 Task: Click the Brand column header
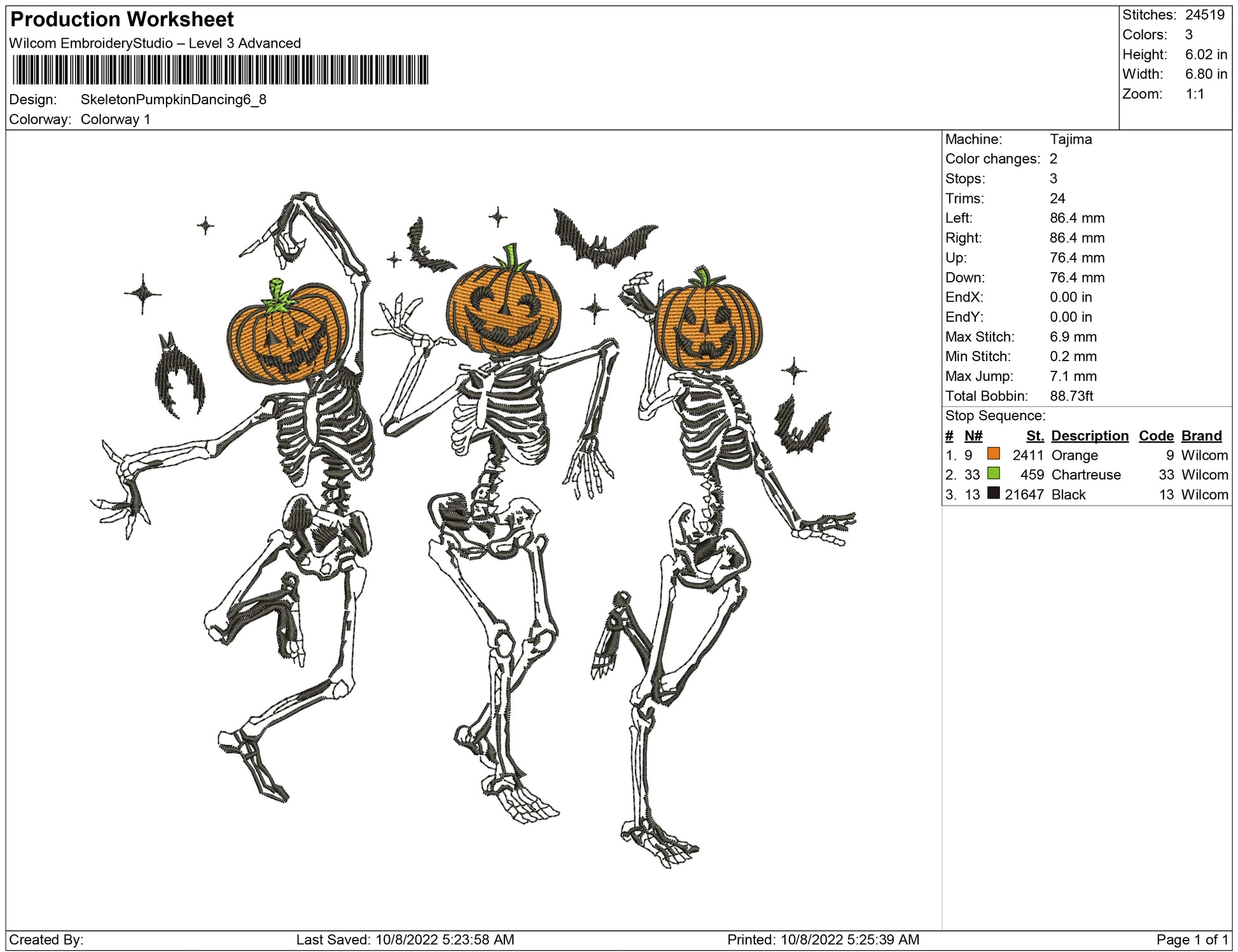click(1201, 436)
